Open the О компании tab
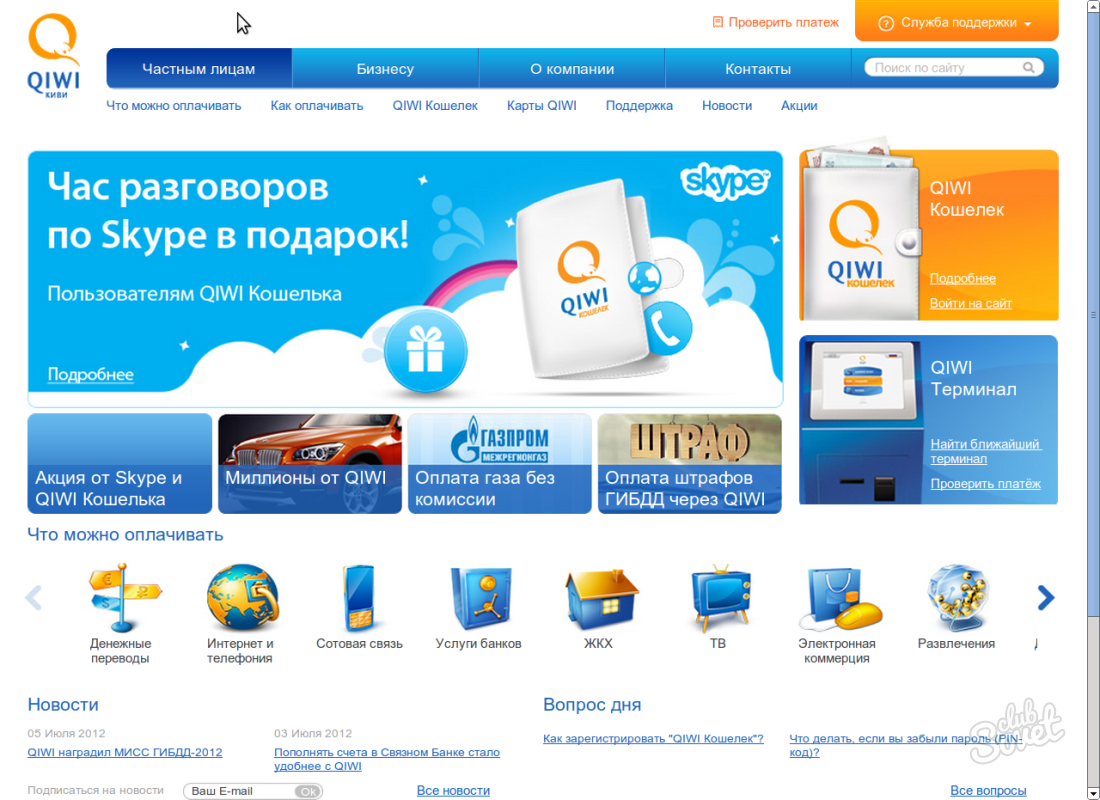1100x800 pixels. pos(572,69)
